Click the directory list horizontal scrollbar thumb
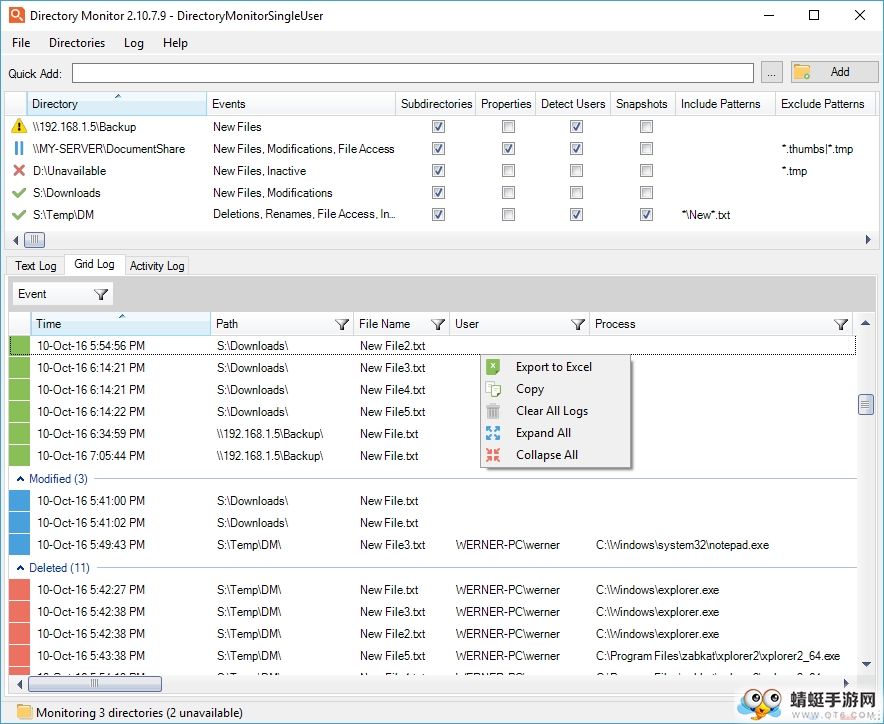Viewport: 884px width, 724px height. [x=34, y=240]
